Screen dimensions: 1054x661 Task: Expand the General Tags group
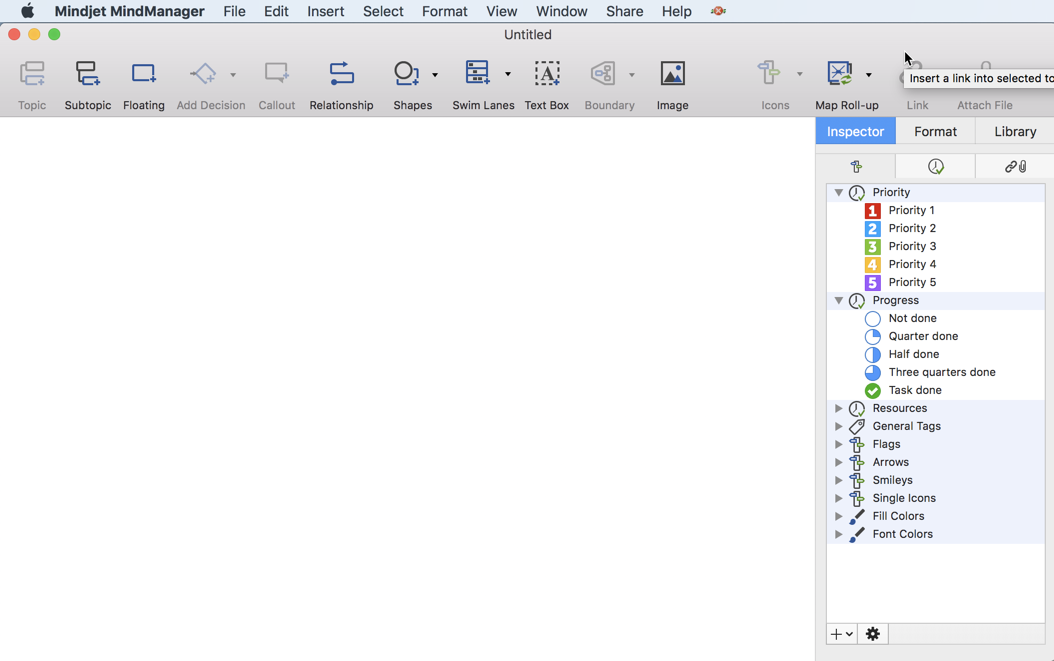coord(838,426)
